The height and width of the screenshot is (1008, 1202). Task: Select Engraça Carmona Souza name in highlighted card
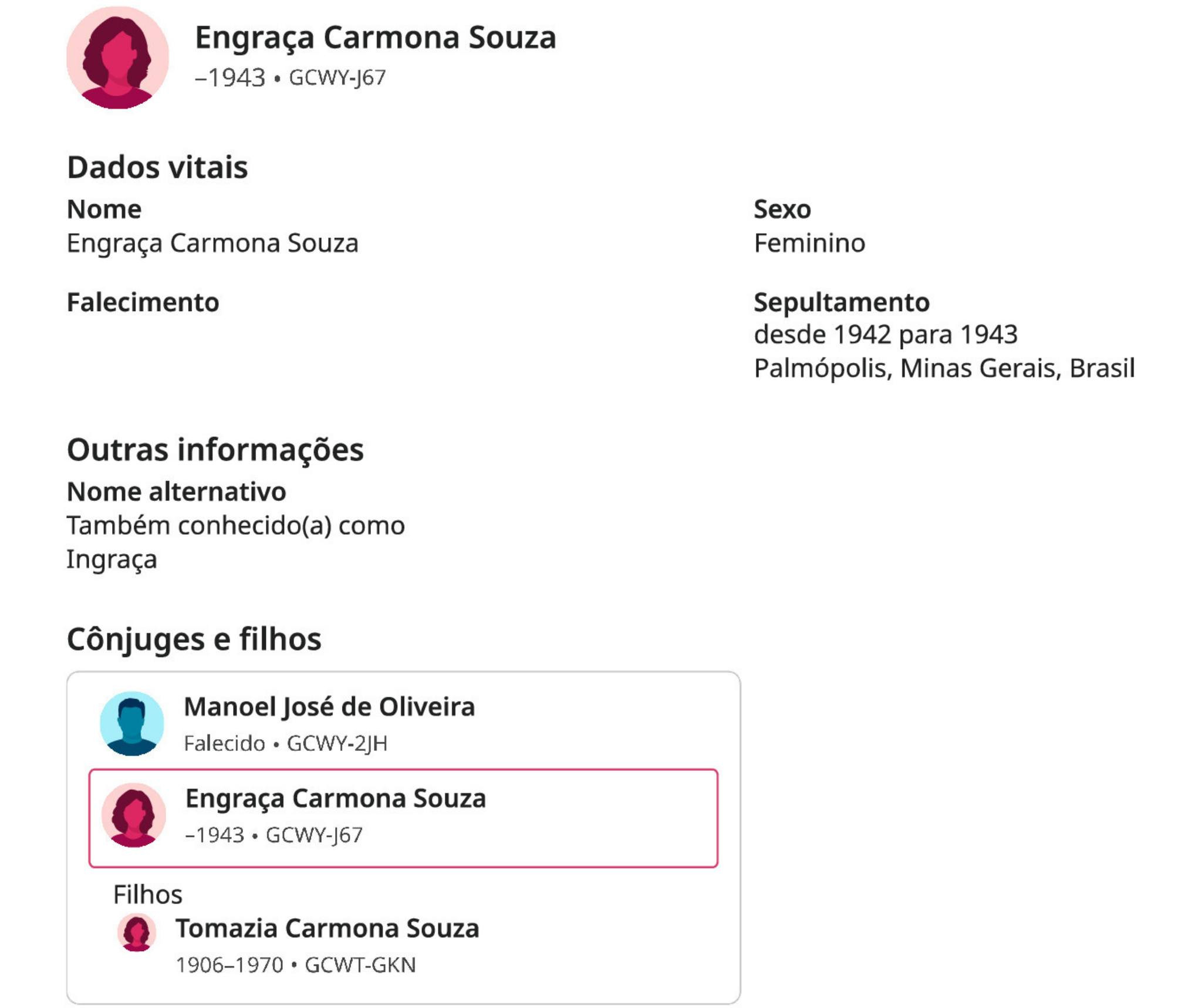335,798
